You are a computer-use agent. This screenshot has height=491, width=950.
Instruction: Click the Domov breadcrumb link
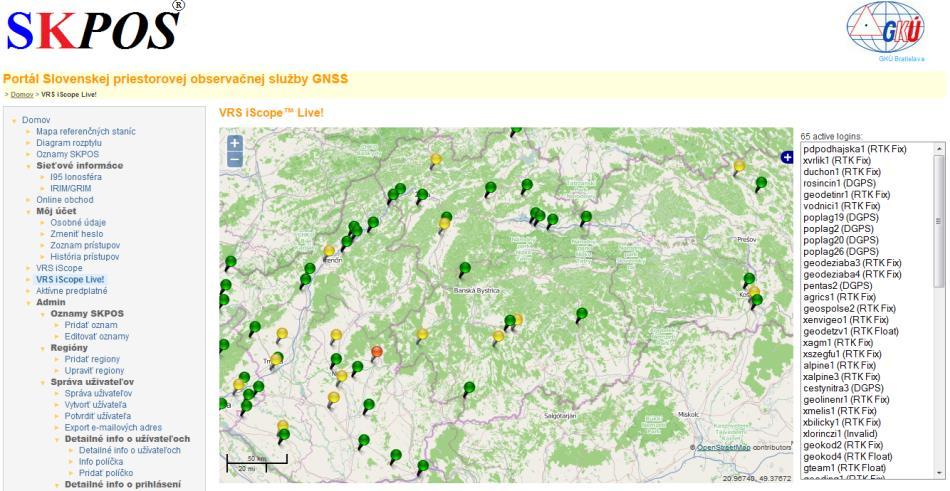point(22,95)
